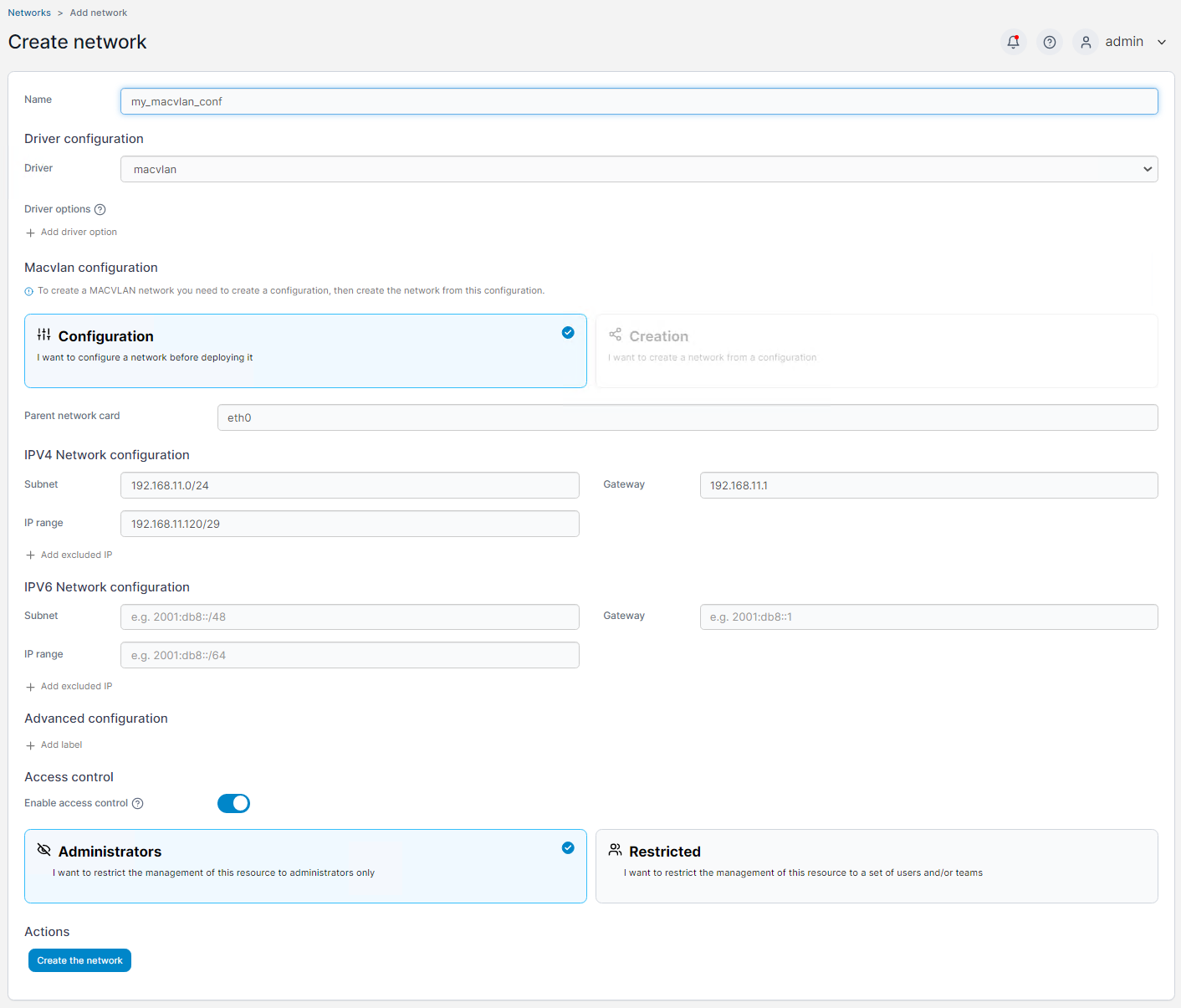Click the info icon beside MACVLAN note

pos(28,291)
